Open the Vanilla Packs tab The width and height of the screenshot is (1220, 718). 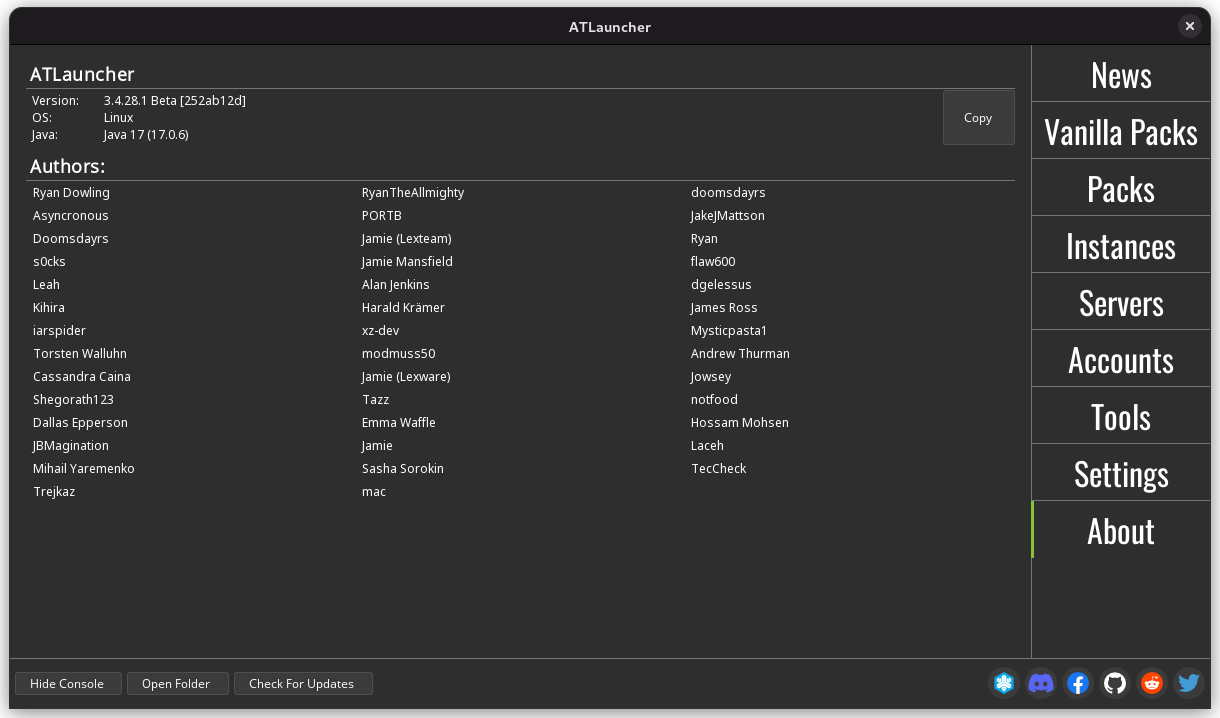point(1121,131)
